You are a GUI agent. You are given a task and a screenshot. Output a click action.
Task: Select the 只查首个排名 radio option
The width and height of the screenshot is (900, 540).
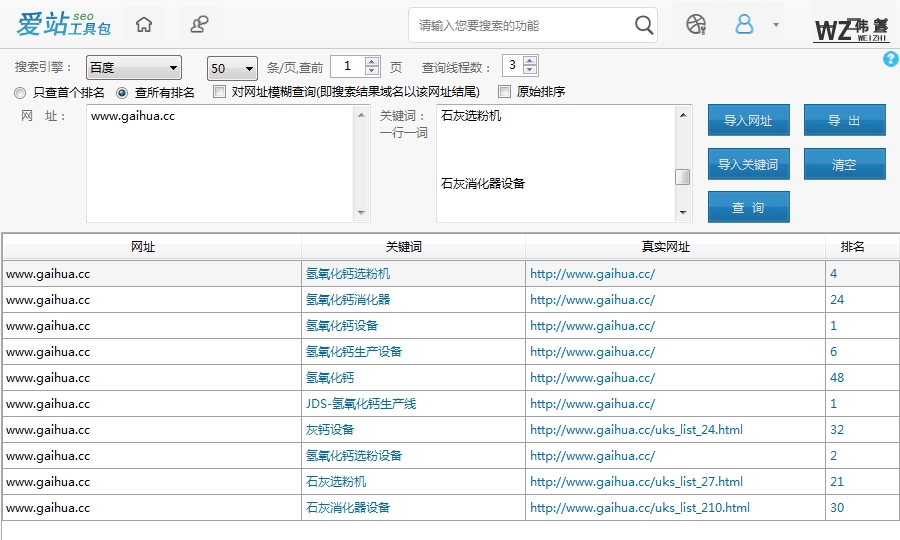point(20,92)
